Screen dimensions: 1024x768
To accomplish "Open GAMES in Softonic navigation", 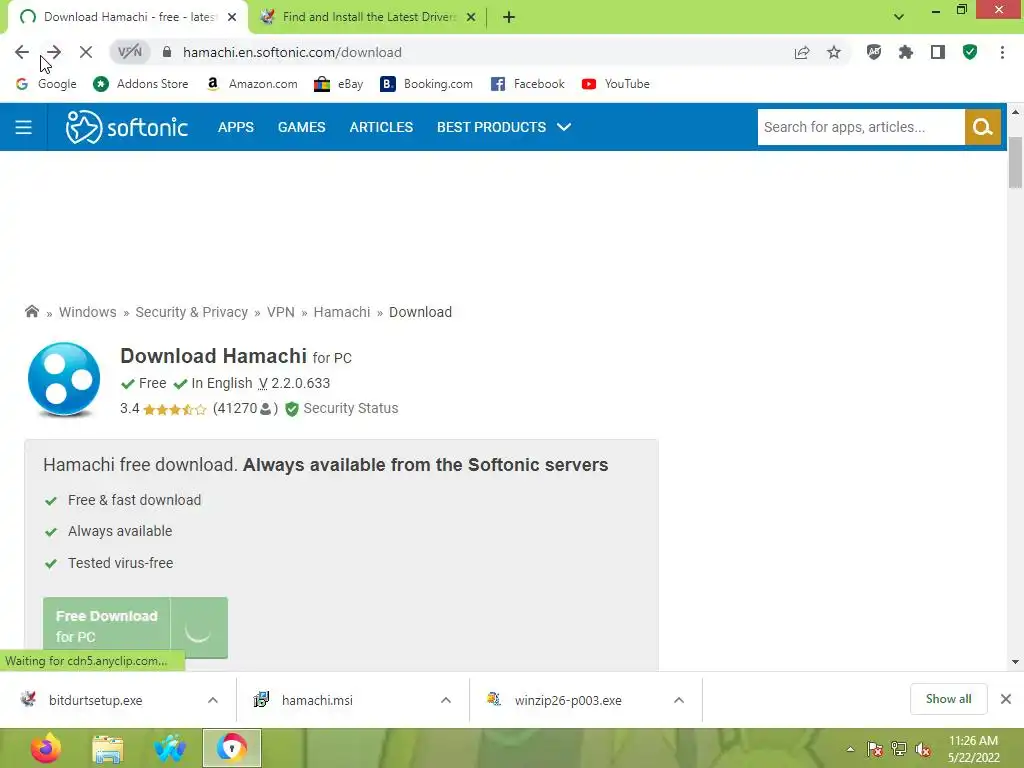I will click(301, 127).
